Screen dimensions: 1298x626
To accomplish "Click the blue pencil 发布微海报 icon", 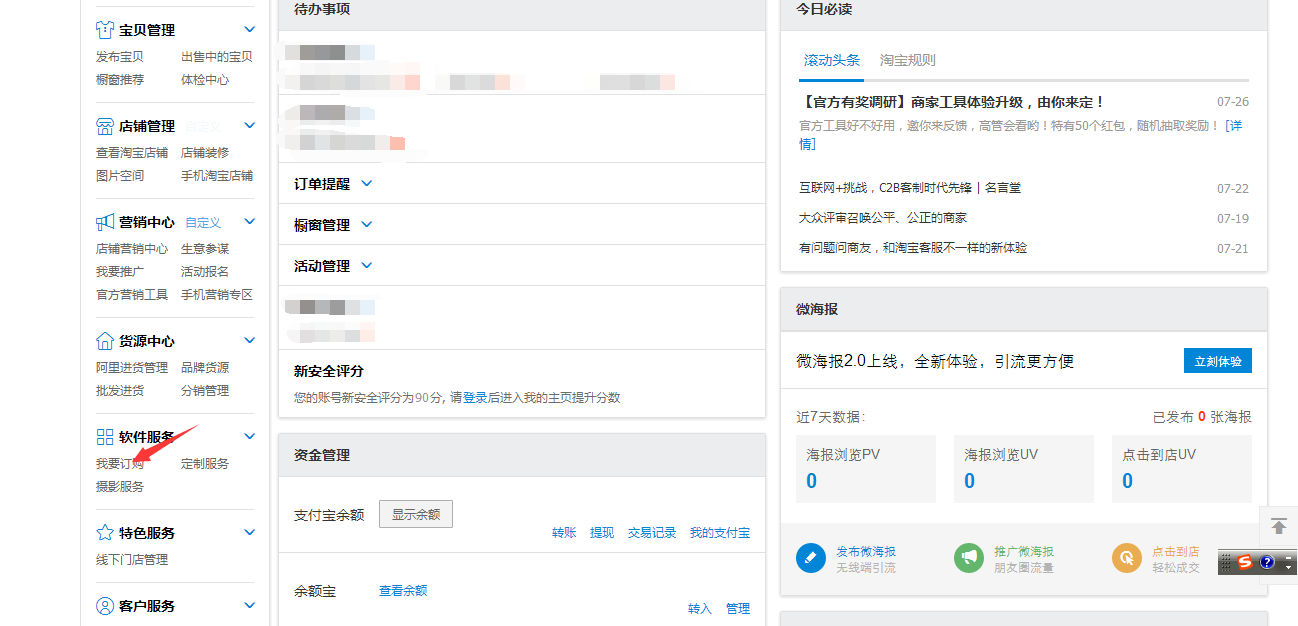I will (x=811, y=558).
